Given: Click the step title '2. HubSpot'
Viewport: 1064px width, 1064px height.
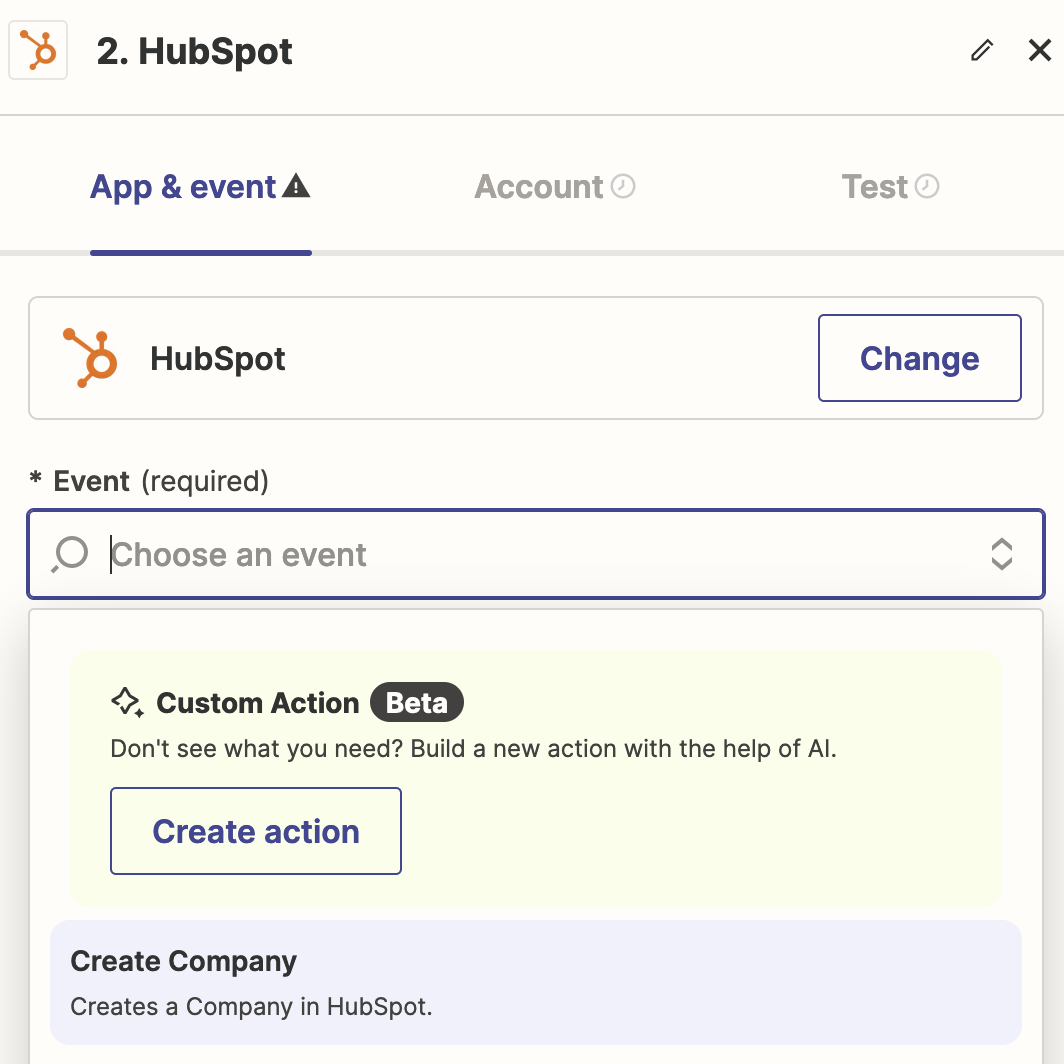Looking at the screenshot, I should tap(195, 52).
